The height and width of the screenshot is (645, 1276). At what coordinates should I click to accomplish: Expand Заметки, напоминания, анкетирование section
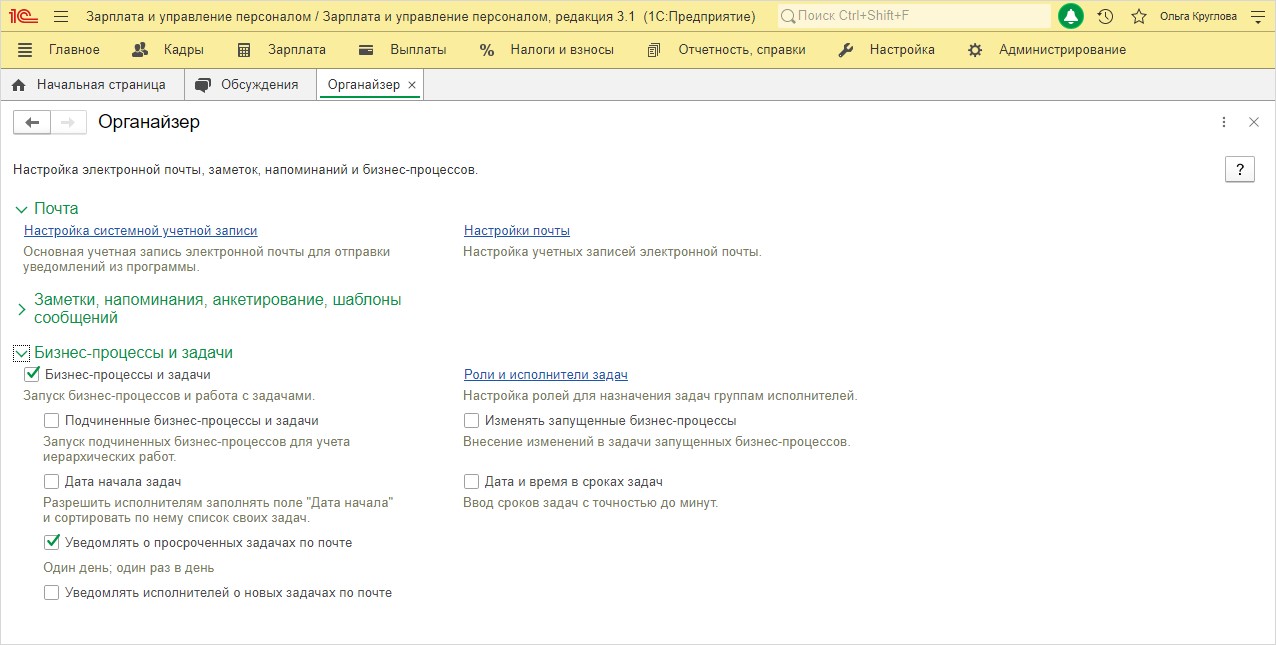[x=22, y=309]
